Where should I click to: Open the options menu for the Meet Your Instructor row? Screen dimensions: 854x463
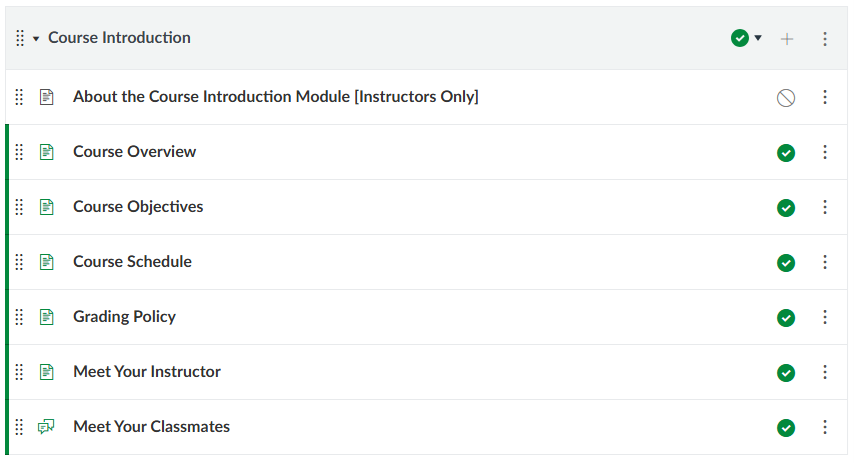(x=825, y=372)
